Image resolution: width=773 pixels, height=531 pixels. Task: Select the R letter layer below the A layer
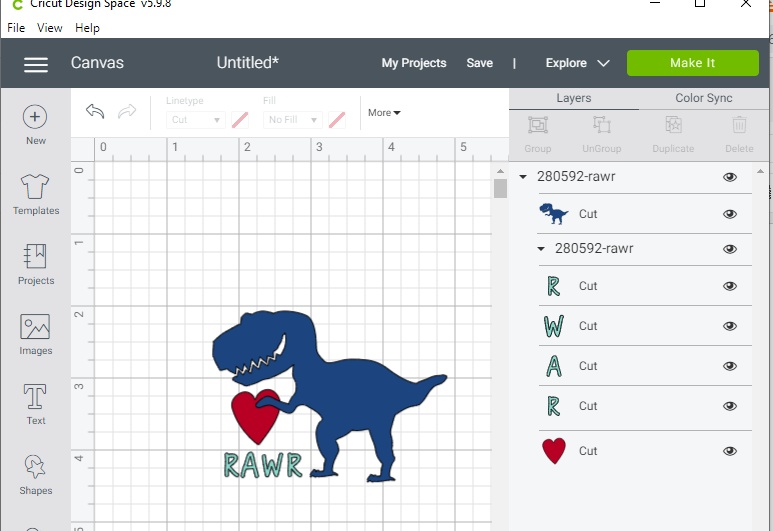(x=554, y=406)
